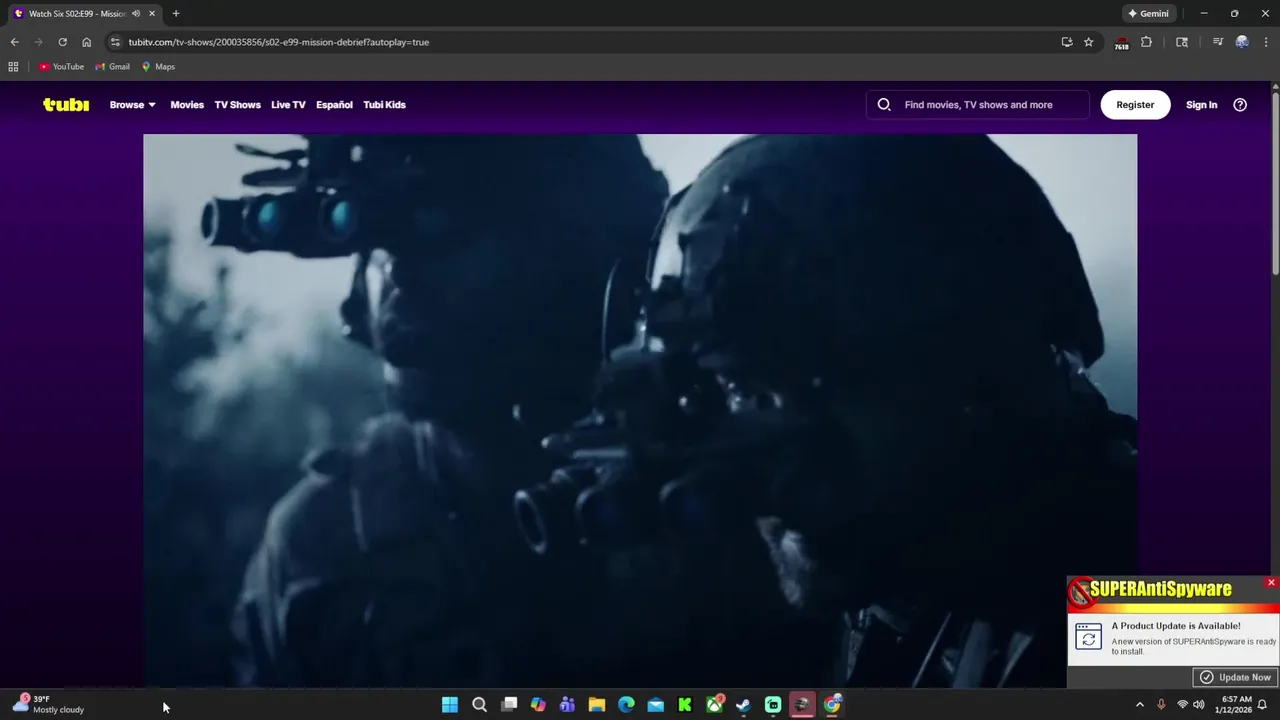Viewport: 1280px width, 720px height.
Task: Close the Watch Six S02:E99 tab
Action: click(x=152, y=14)
